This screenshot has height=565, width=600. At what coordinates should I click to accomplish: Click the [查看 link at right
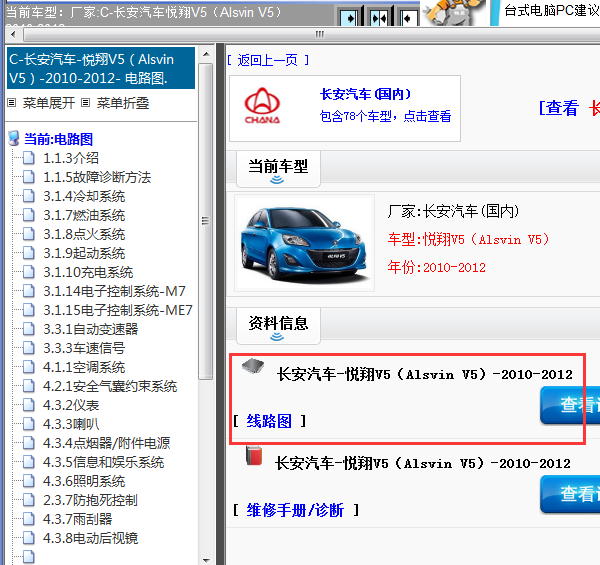[558, 108]
